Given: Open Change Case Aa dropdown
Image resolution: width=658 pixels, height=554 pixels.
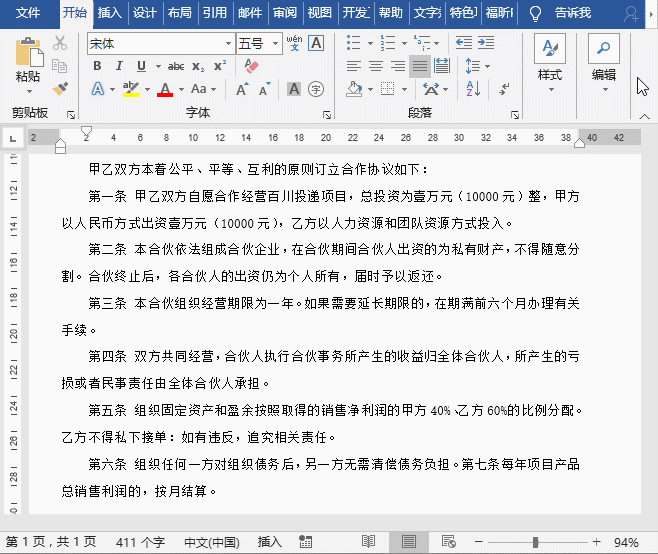Looking at the screenshot, I should [x=204, y=89].
